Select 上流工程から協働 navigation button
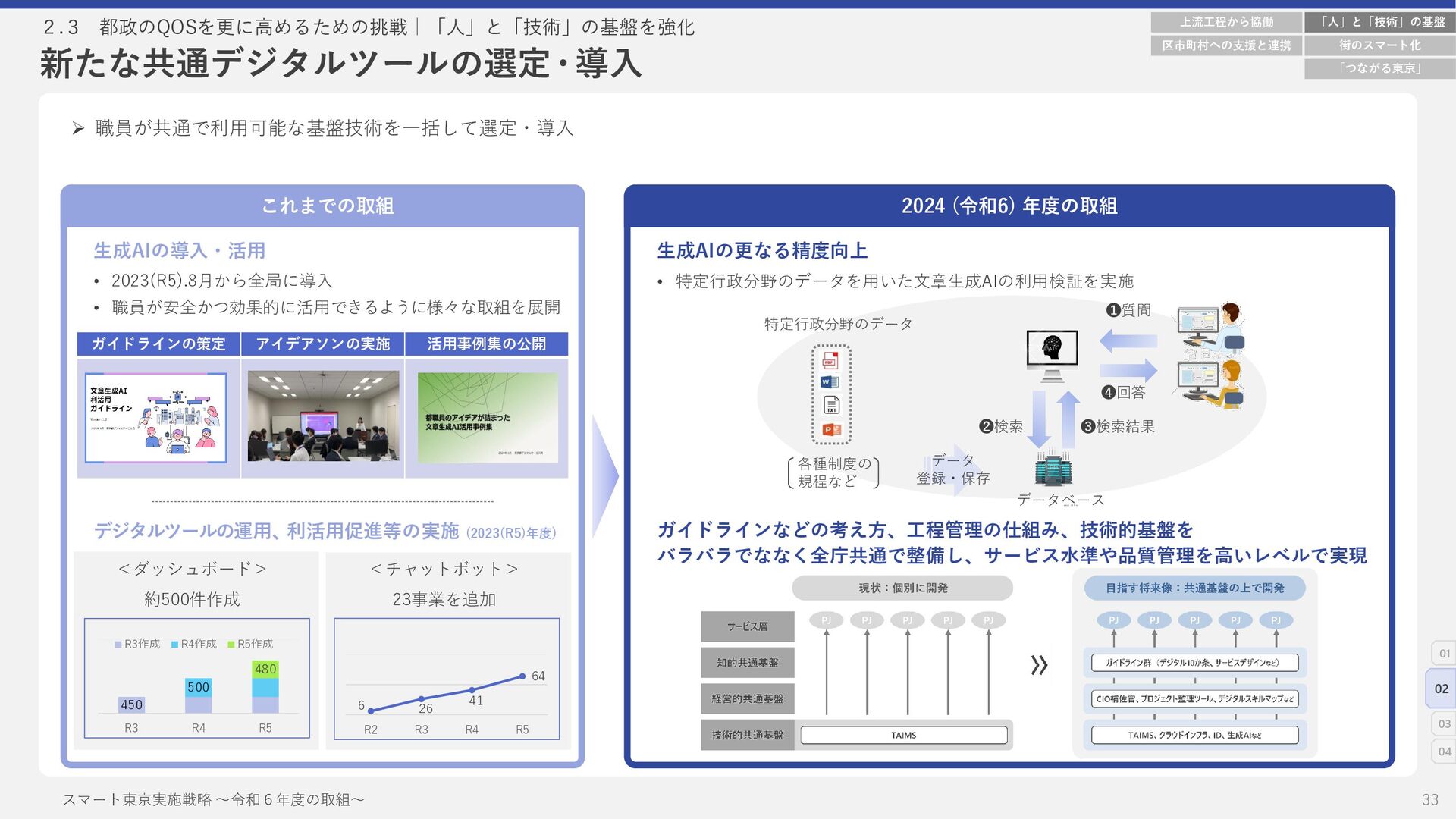The width and height of the screenshot is (1456, 819). click(1226, 22)
